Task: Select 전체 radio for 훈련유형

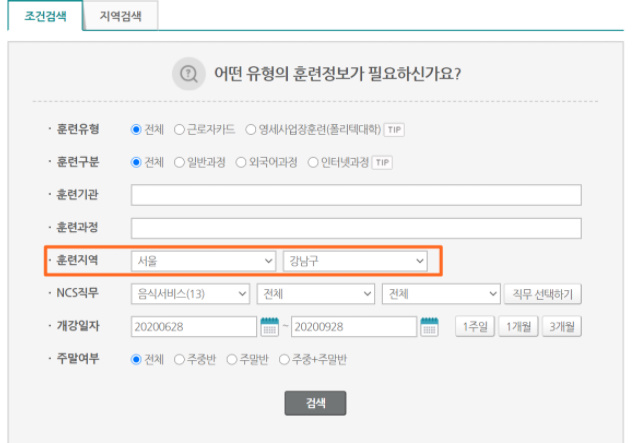Action: 136,130
